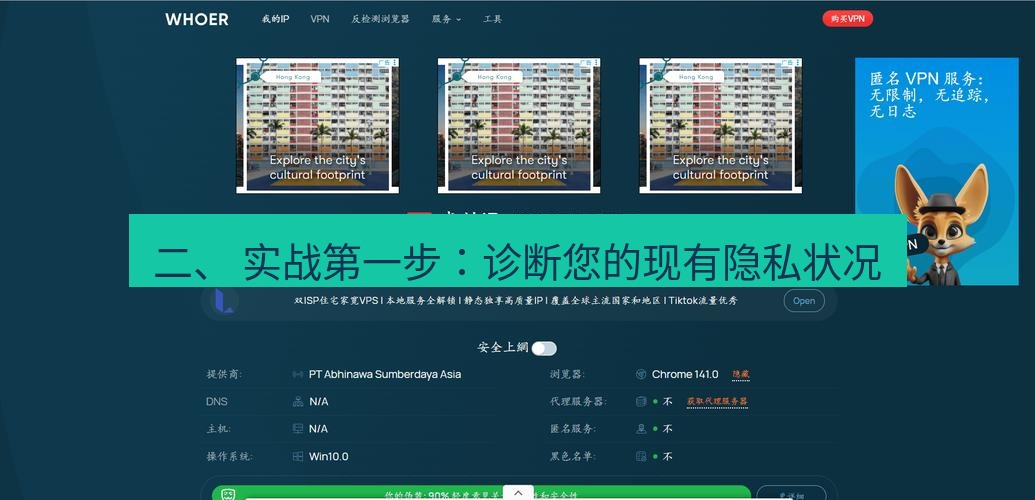Open the 我的IP nav item
Image resolution: width=1035 pixels, height=500 pixels.
click(x=275, y=19)
